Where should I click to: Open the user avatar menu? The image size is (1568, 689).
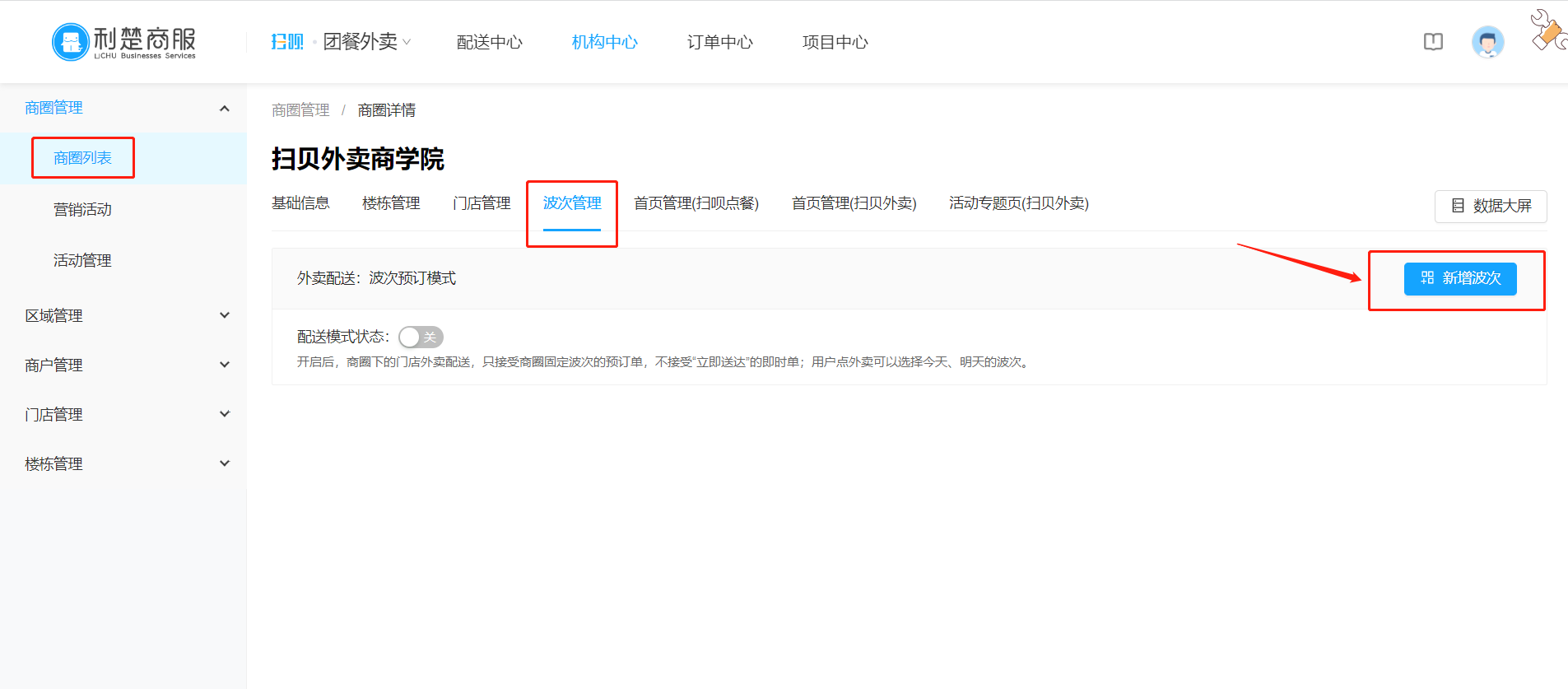(1487, 42)
